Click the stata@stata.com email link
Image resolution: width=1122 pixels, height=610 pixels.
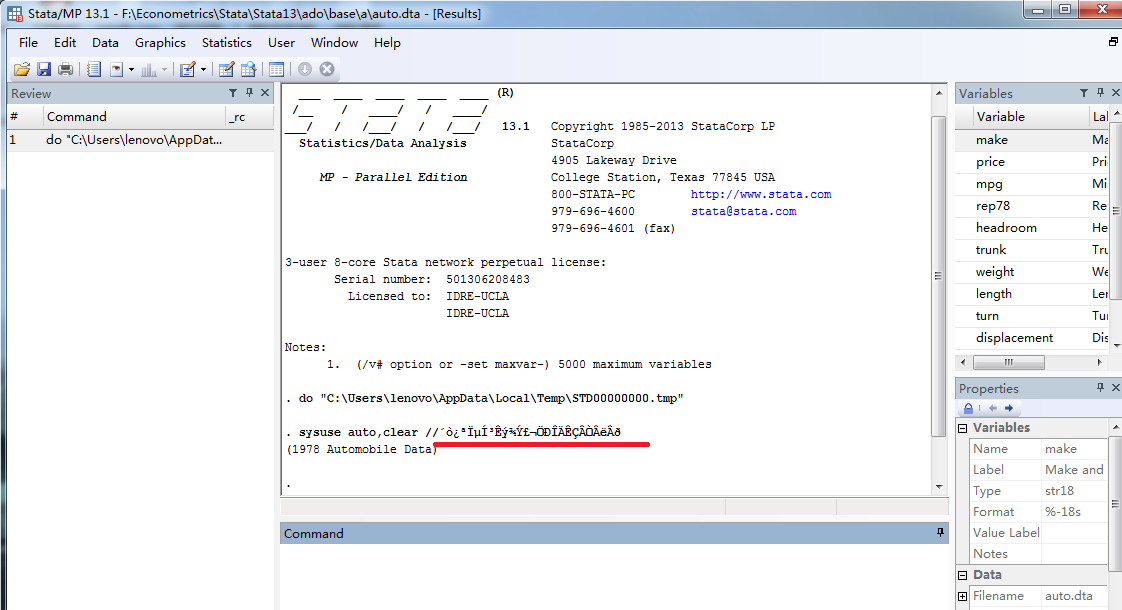(x=743, y=211)
